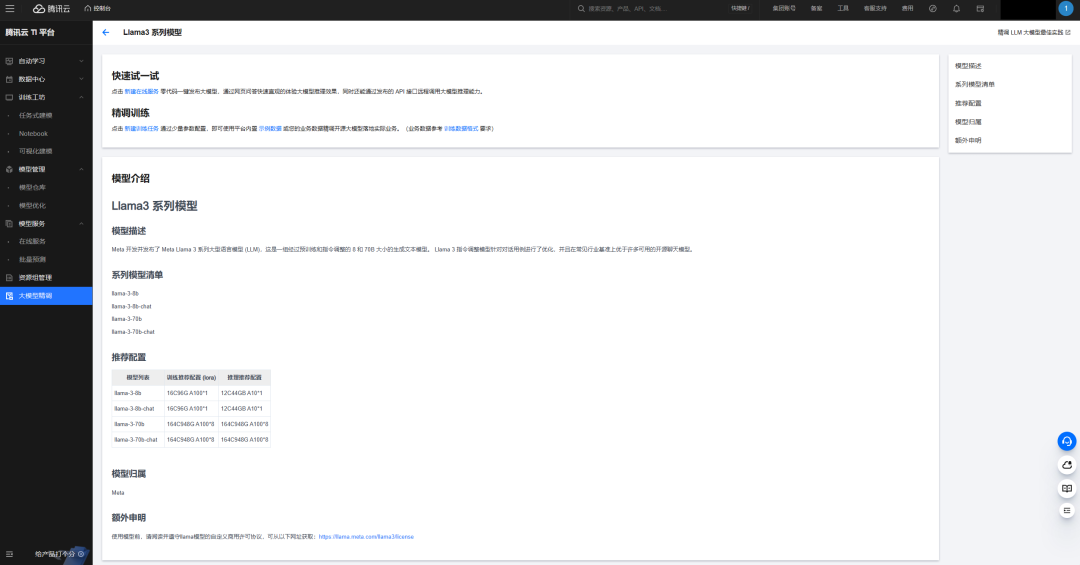Open the 备案 menu

816,8
